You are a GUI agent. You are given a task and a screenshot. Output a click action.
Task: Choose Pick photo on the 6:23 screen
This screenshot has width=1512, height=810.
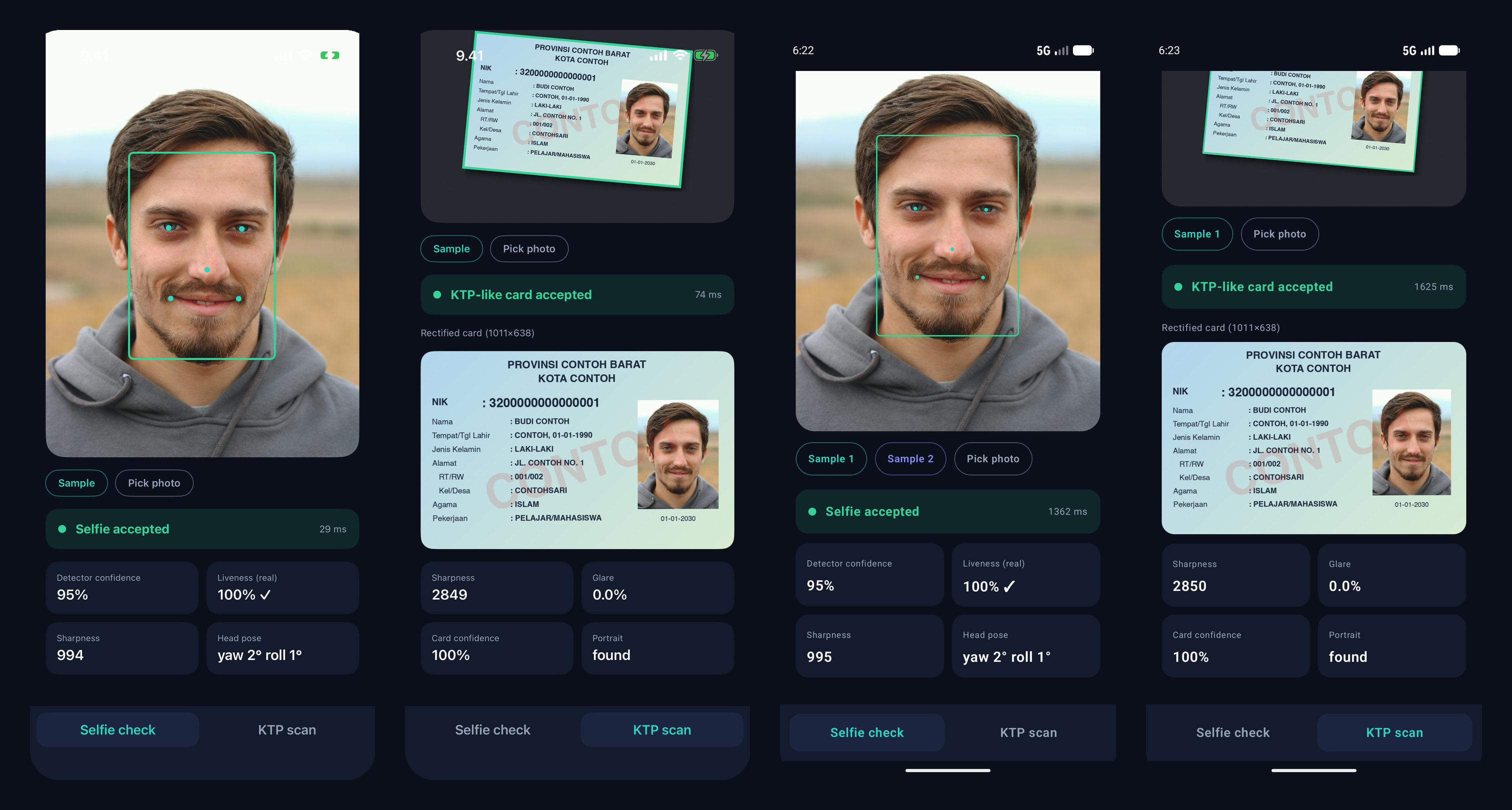[1279, 233]
